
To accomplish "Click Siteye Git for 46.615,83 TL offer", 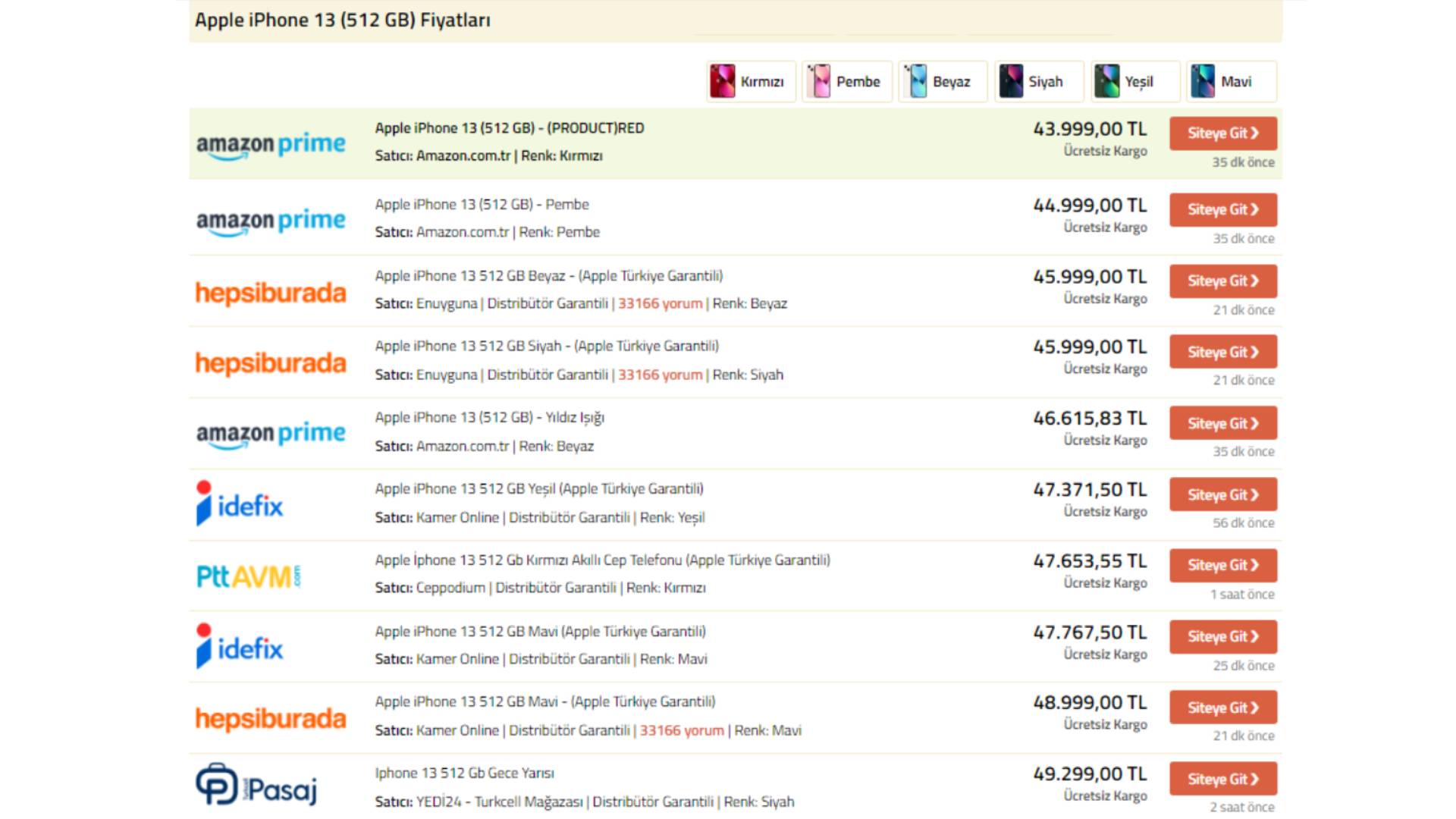I will click(x=1222, y=423).
